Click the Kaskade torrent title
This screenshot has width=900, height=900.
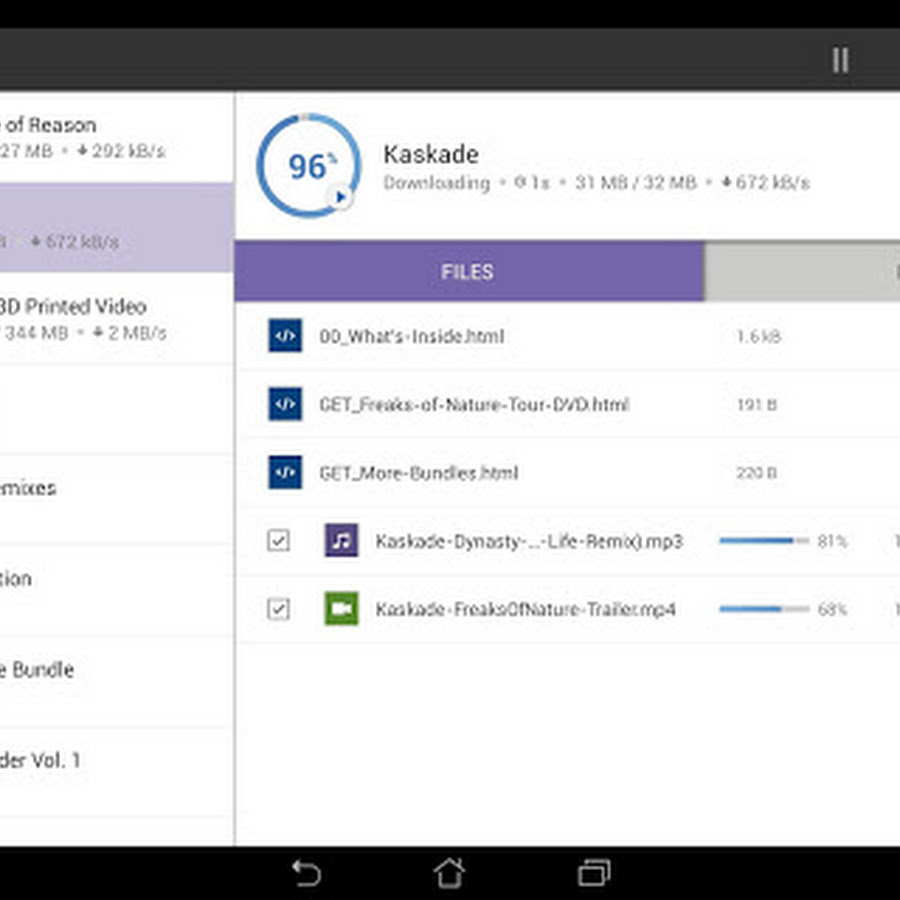click(x=431, y=154)
